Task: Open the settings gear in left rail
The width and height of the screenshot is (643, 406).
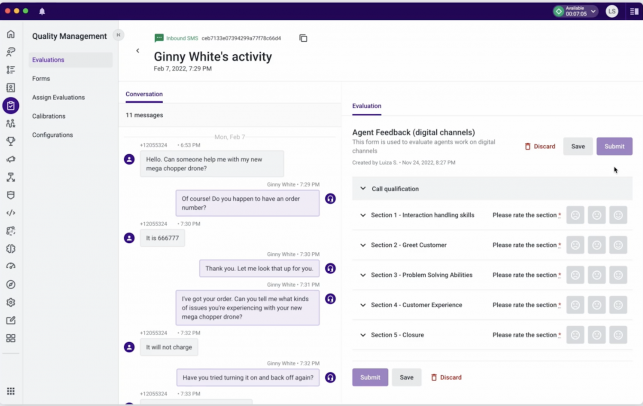Action: tap(11, 302)
